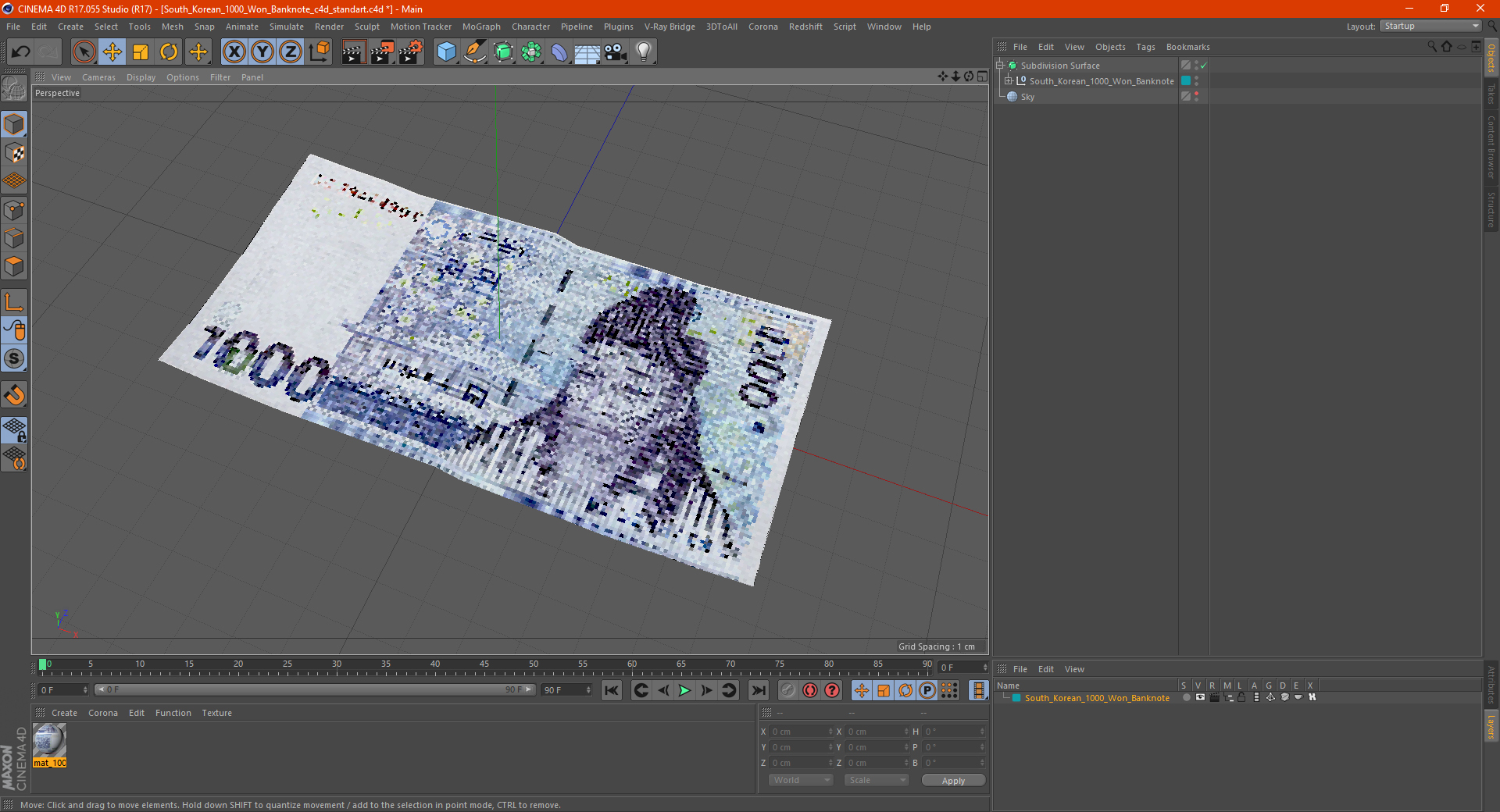Screen dimensions: 1500x812
Task: Select the Live Selection tool
Action: point(84,52)
